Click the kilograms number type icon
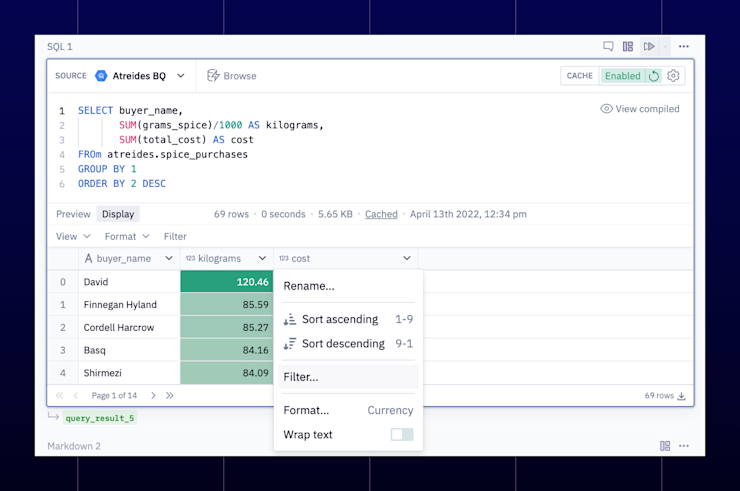 tap(190, 258)
